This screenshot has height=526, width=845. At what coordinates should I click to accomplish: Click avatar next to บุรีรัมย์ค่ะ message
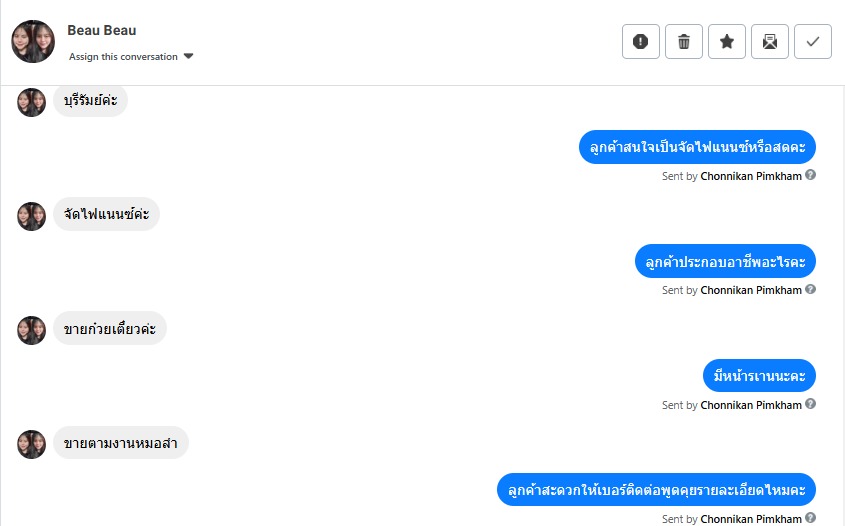(32, 101)
